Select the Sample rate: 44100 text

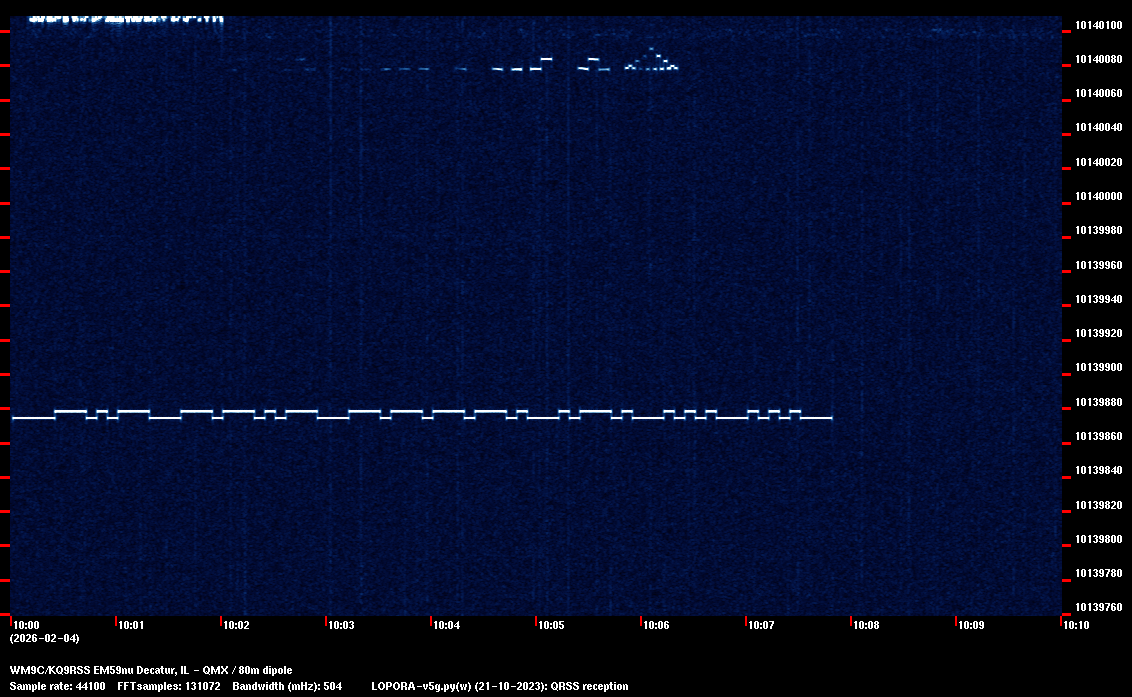click(57, 686)
